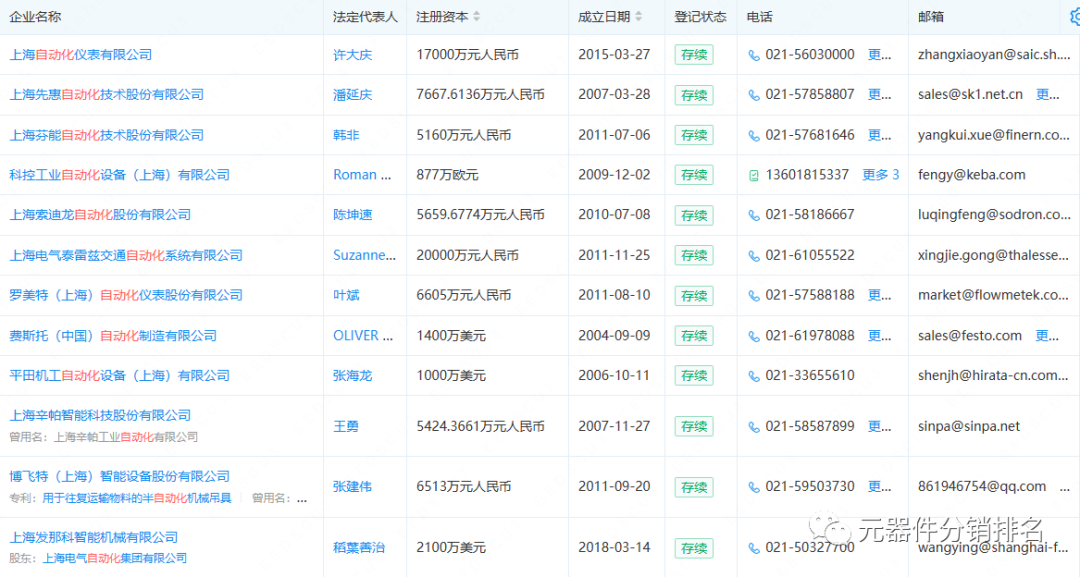This screenshot has width=1080, height=577.
Task: Open 上海辛帕智能科技股份有限公司 link
Action: pos(100,415)
